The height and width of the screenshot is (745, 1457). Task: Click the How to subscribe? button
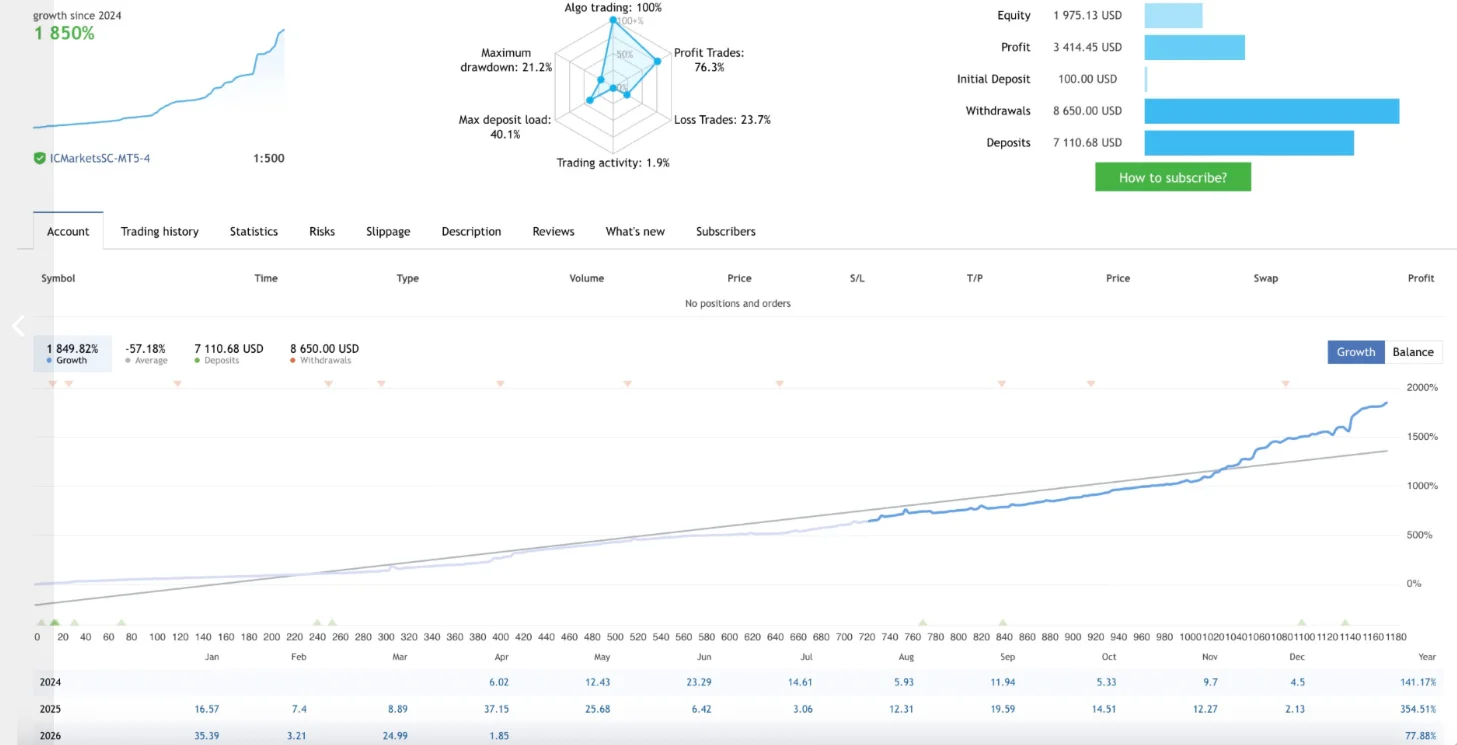click(x=1173, y=177)
